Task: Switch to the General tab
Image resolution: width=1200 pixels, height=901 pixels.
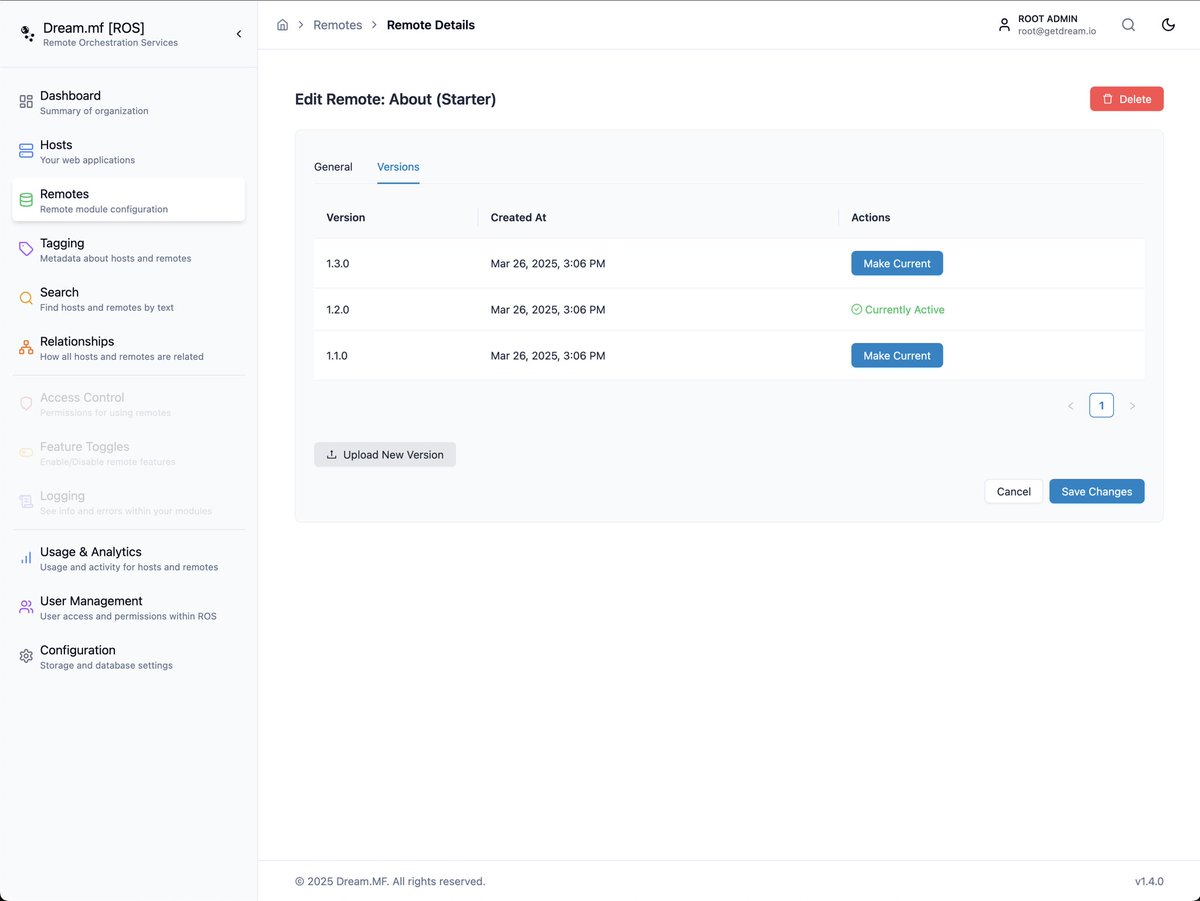Action: click(333, 167)
